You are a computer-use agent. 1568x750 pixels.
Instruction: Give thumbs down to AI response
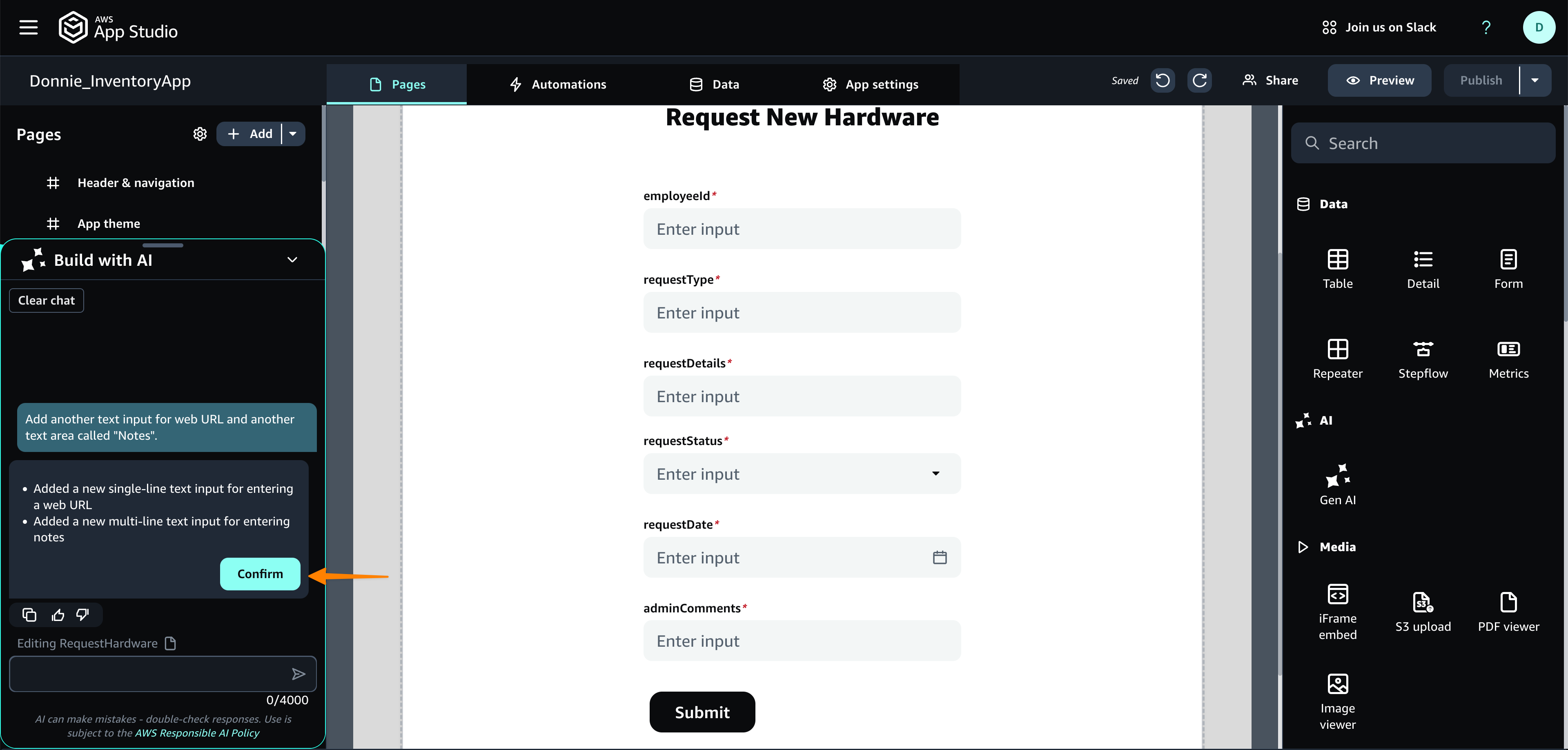pos(83,615)
